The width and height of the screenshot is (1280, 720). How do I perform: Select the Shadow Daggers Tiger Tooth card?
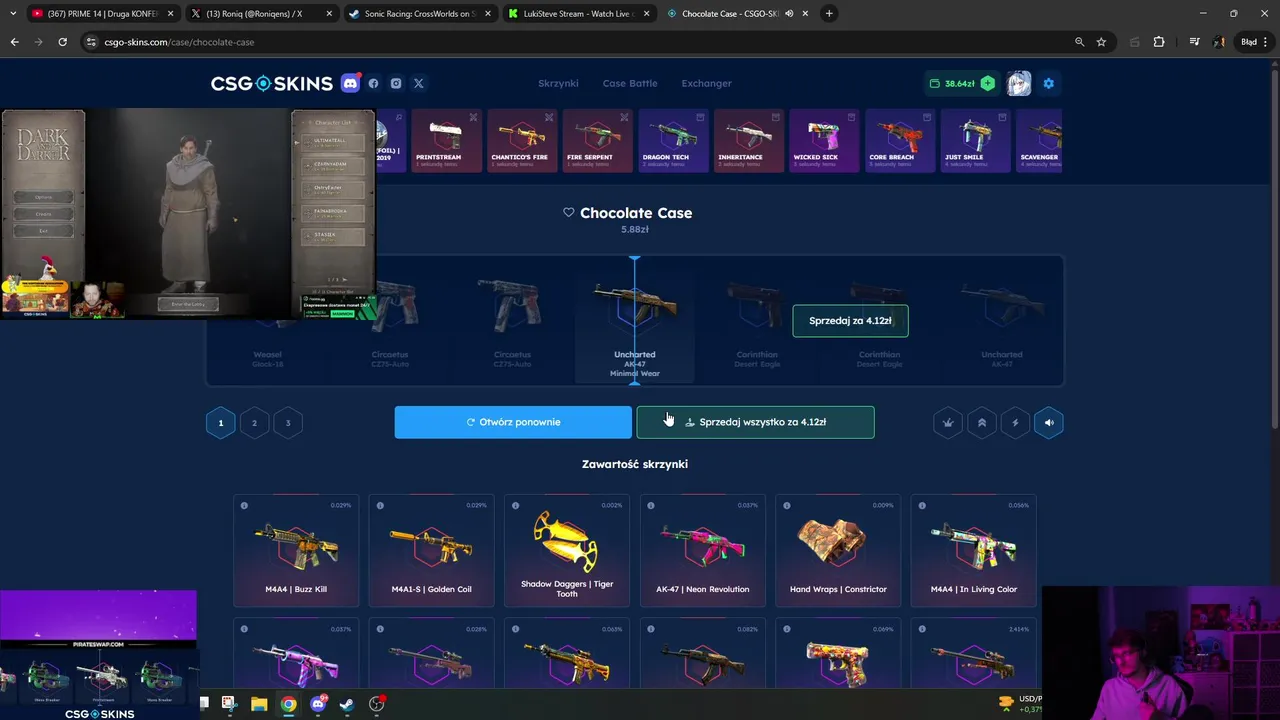click(567, 551)
